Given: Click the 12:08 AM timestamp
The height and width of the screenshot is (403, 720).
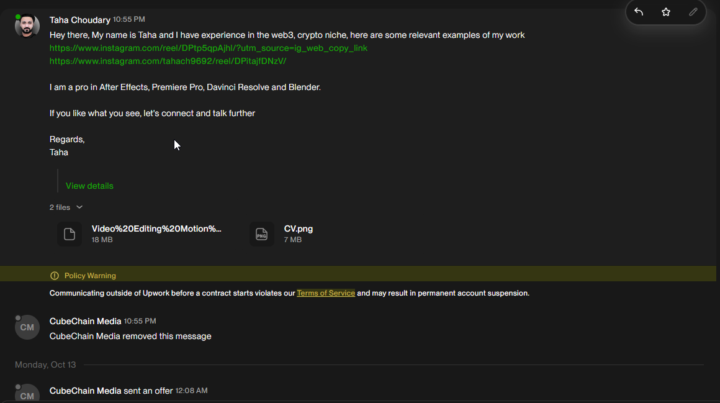Looking at the screenshot, I should (191, 391).
